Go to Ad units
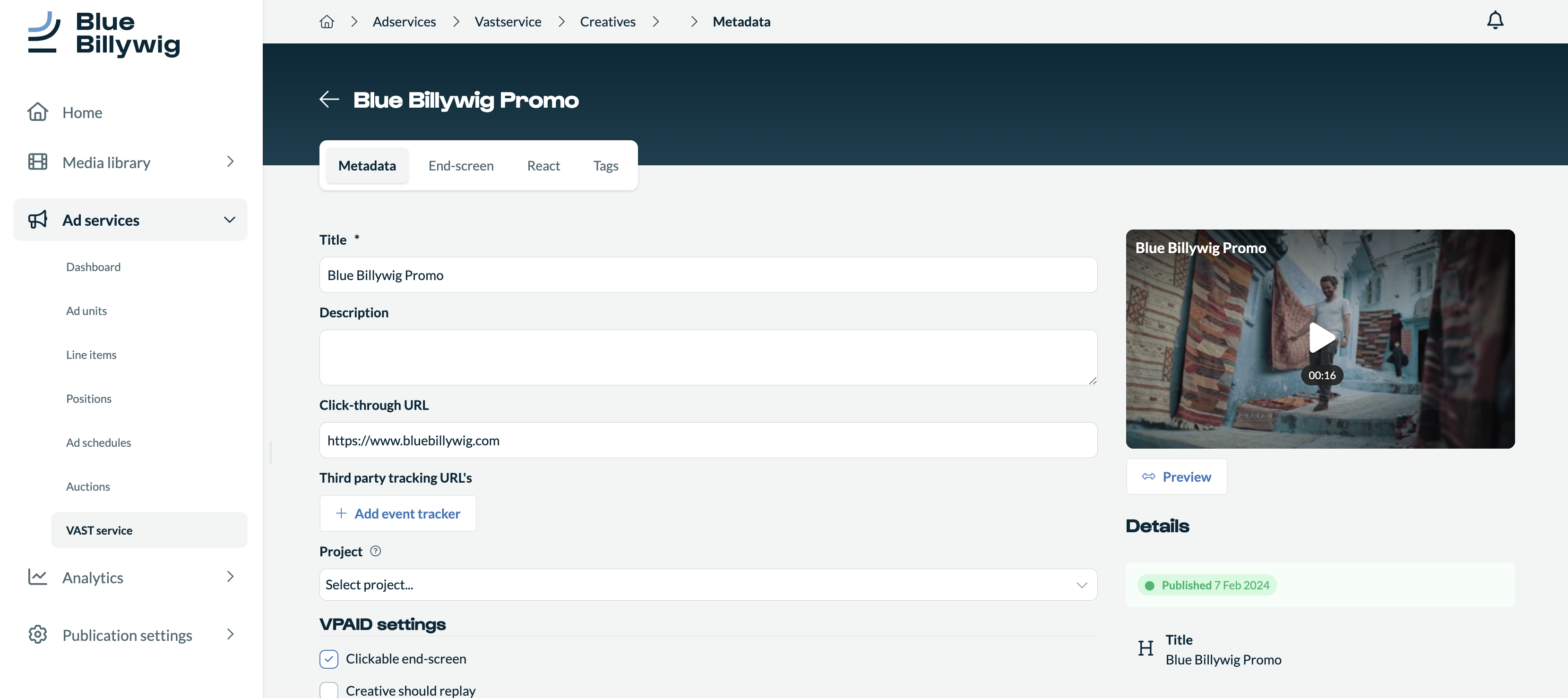Image resolution: width=1568 pixels, height=698 pixels. coord(86,310)
